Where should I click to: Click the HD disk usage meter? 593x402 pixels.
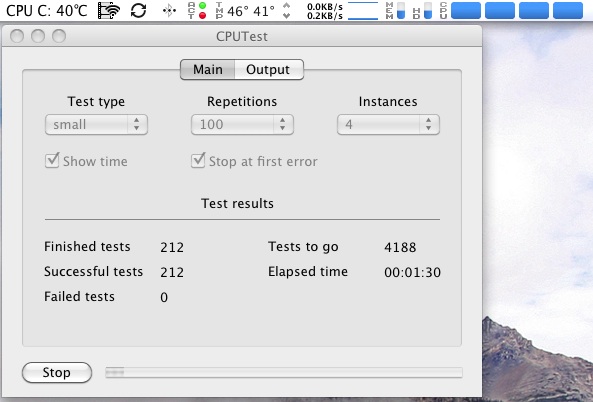422,11
